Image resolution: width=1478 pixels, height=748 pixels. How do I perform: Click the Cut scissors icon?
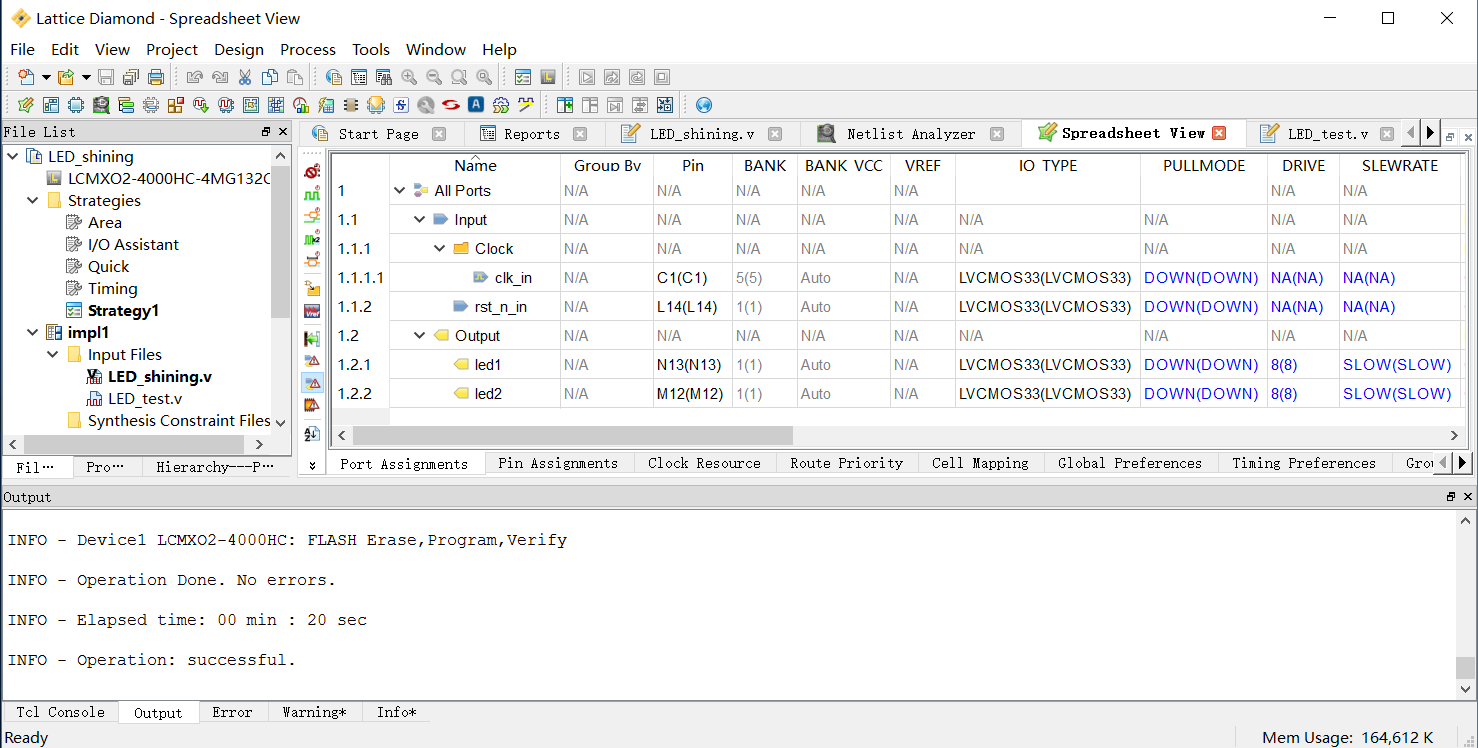pyautogui.click(x=245, y=77)
